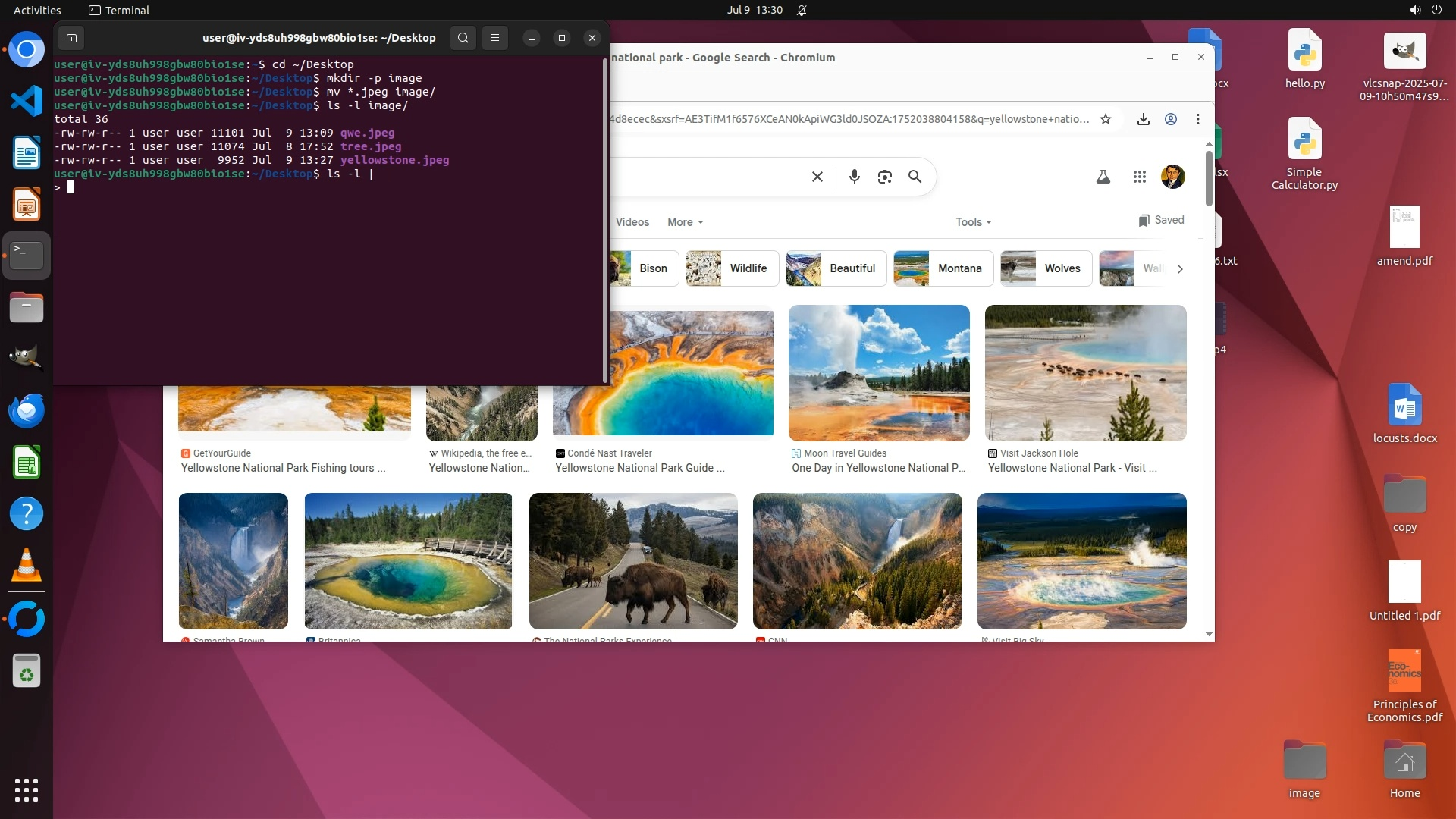
Task: Clear search box with X icon
Action: pyautogui.click(x=817, y=177)
